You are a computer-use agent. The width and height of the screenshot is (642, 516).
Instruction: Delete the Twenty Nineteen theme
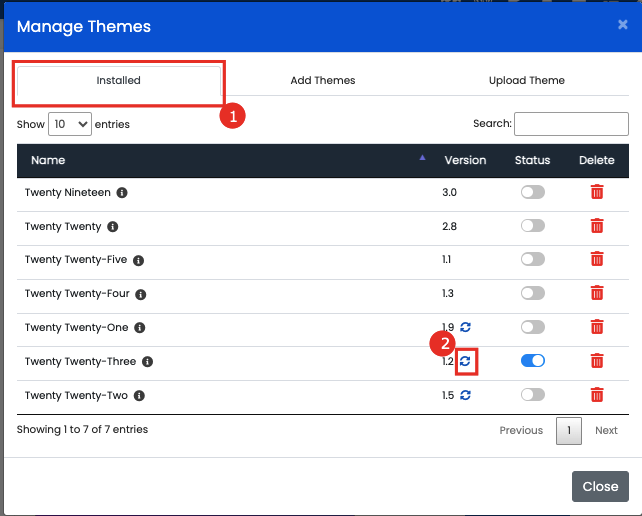[x=597, y=192]
